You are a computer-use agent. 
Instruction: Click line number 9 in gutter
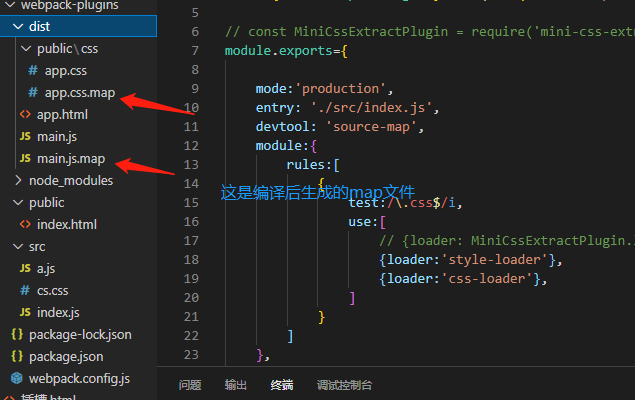195,89
